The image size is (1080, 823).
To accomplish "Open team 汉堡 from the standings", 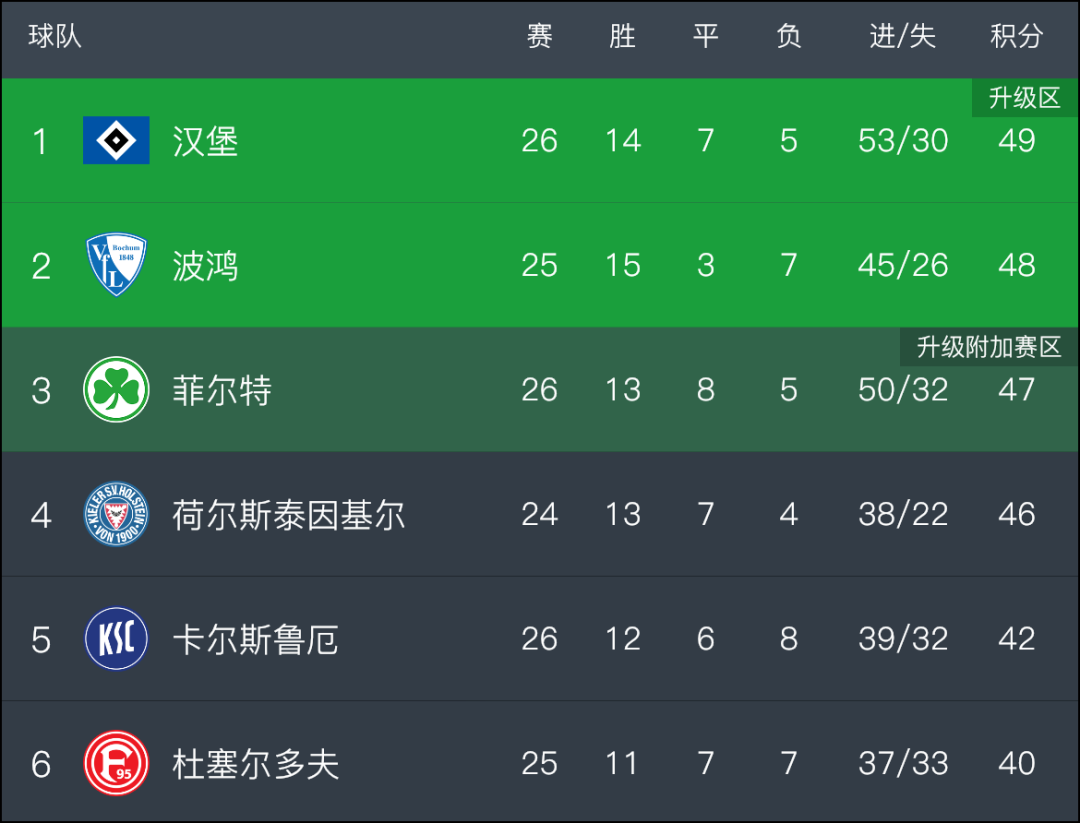I will click(205, 142).
